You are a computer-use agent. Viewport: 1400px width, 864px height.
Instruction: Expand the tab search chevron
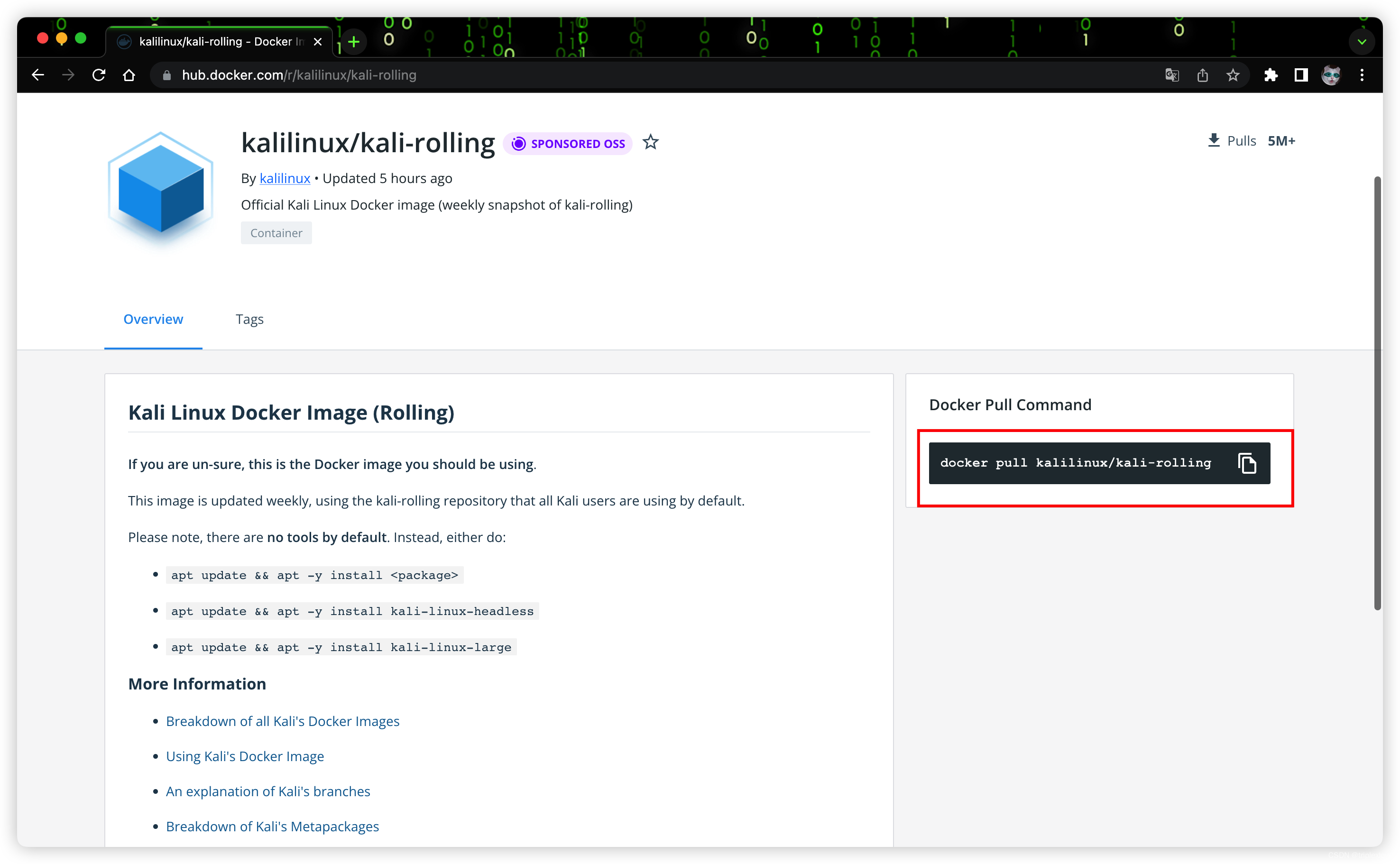click(1362, 42)
